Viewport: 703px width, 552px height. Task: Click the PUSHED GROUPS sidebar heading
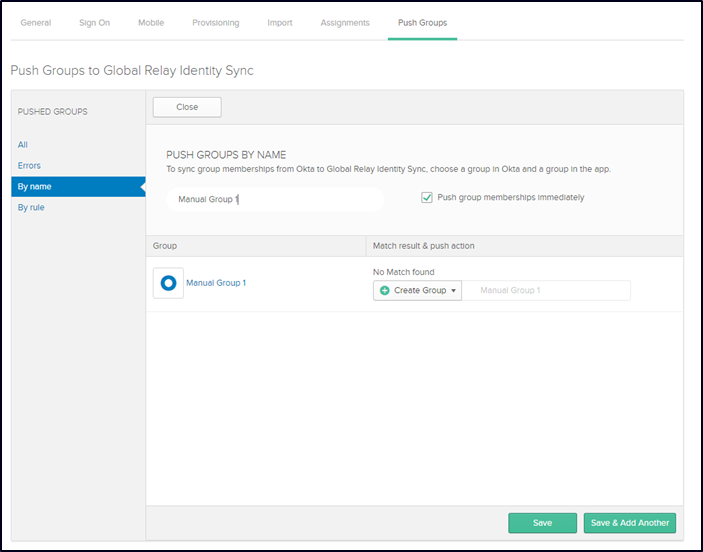coord(52,112)
